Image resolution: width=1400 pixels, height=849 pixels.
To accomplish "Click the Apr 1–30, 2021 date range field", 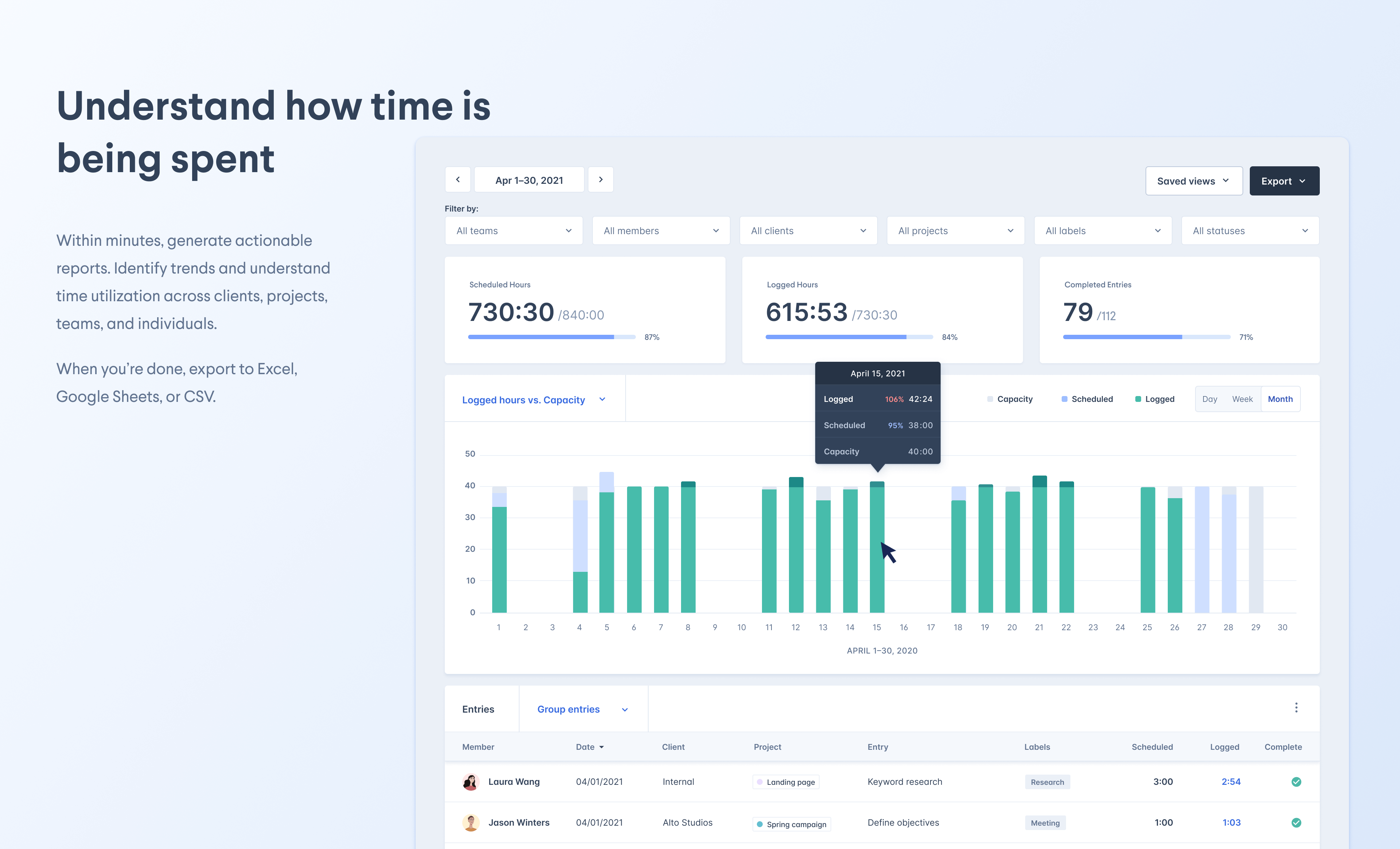I will point(528,179).
